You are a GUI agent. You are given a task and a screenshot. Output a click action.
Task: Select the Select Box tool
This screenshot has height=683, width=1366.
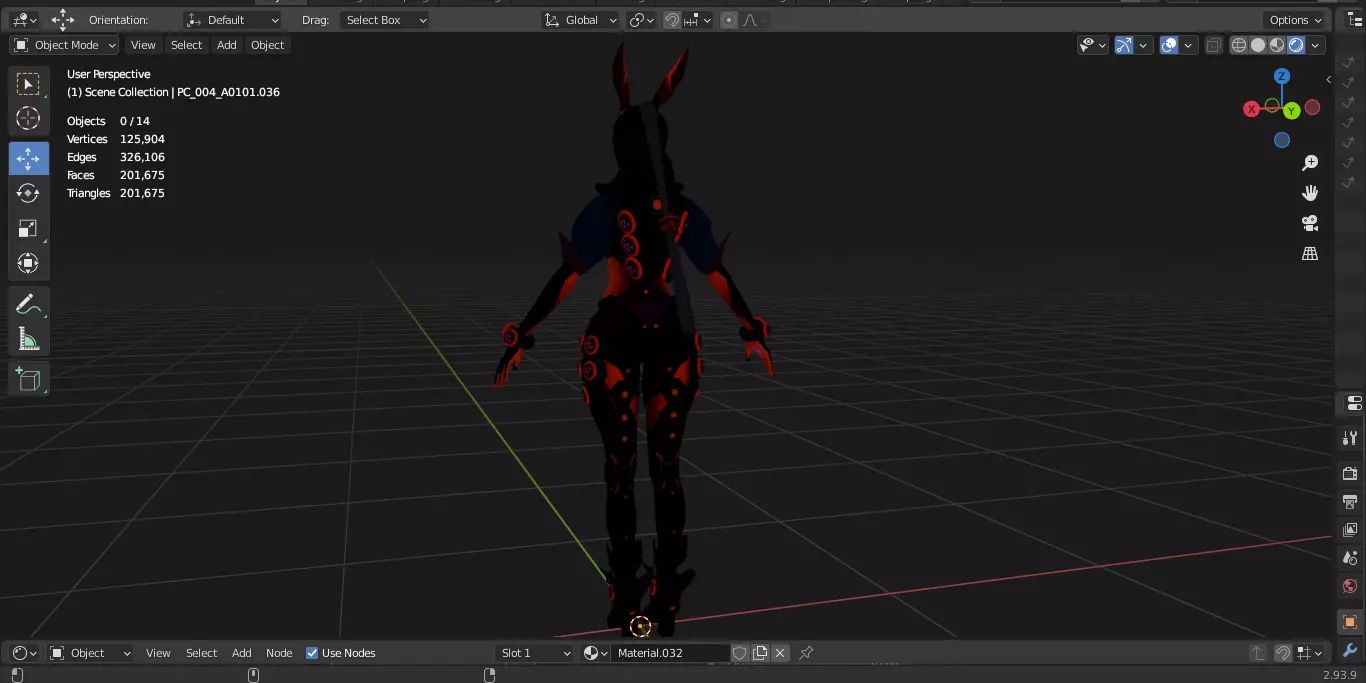[x=28, y=84]
